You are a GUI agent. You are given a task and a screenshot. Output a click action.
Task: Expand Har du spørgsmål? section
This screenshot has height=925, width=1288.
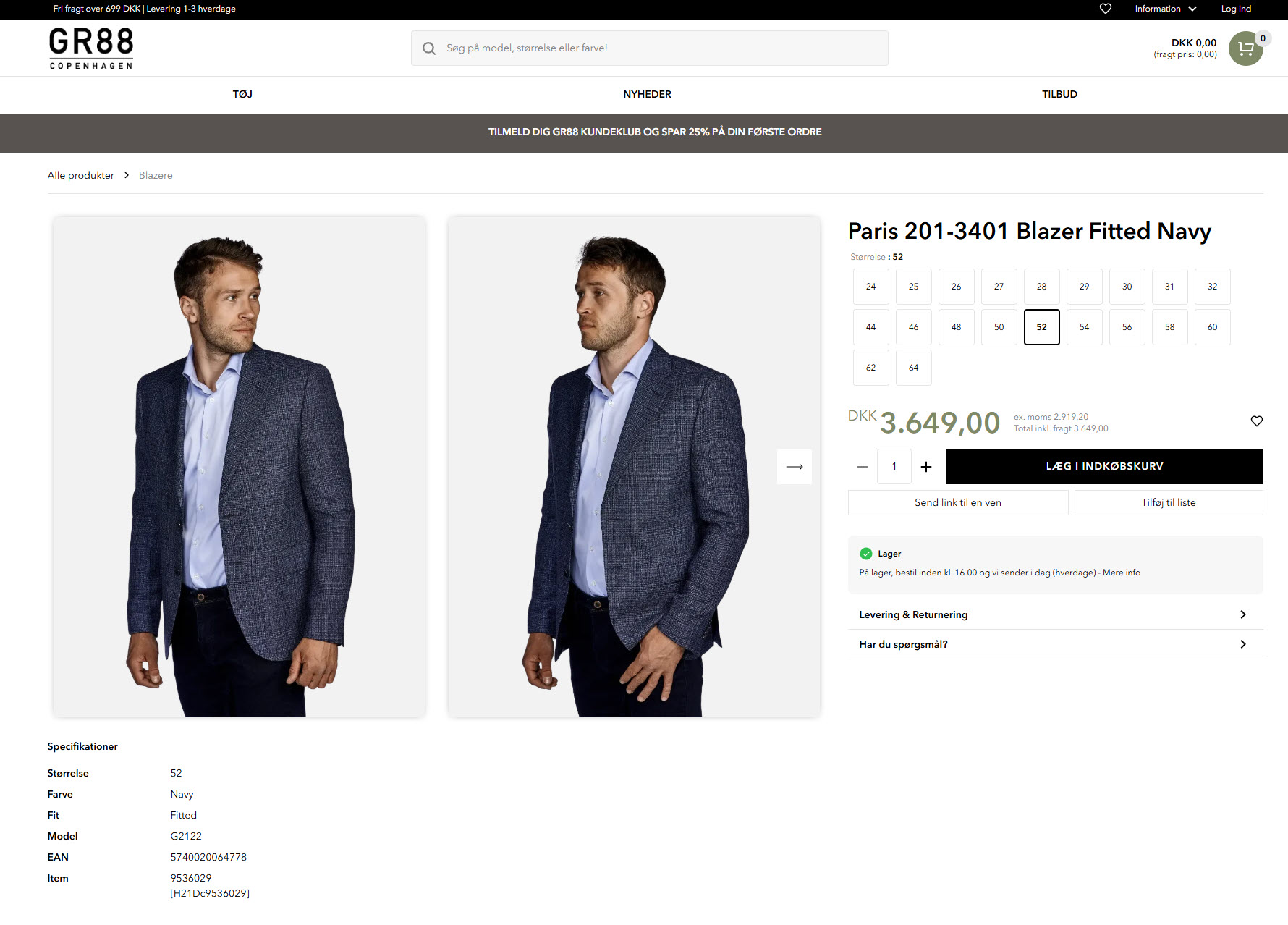pos(1055,644)
